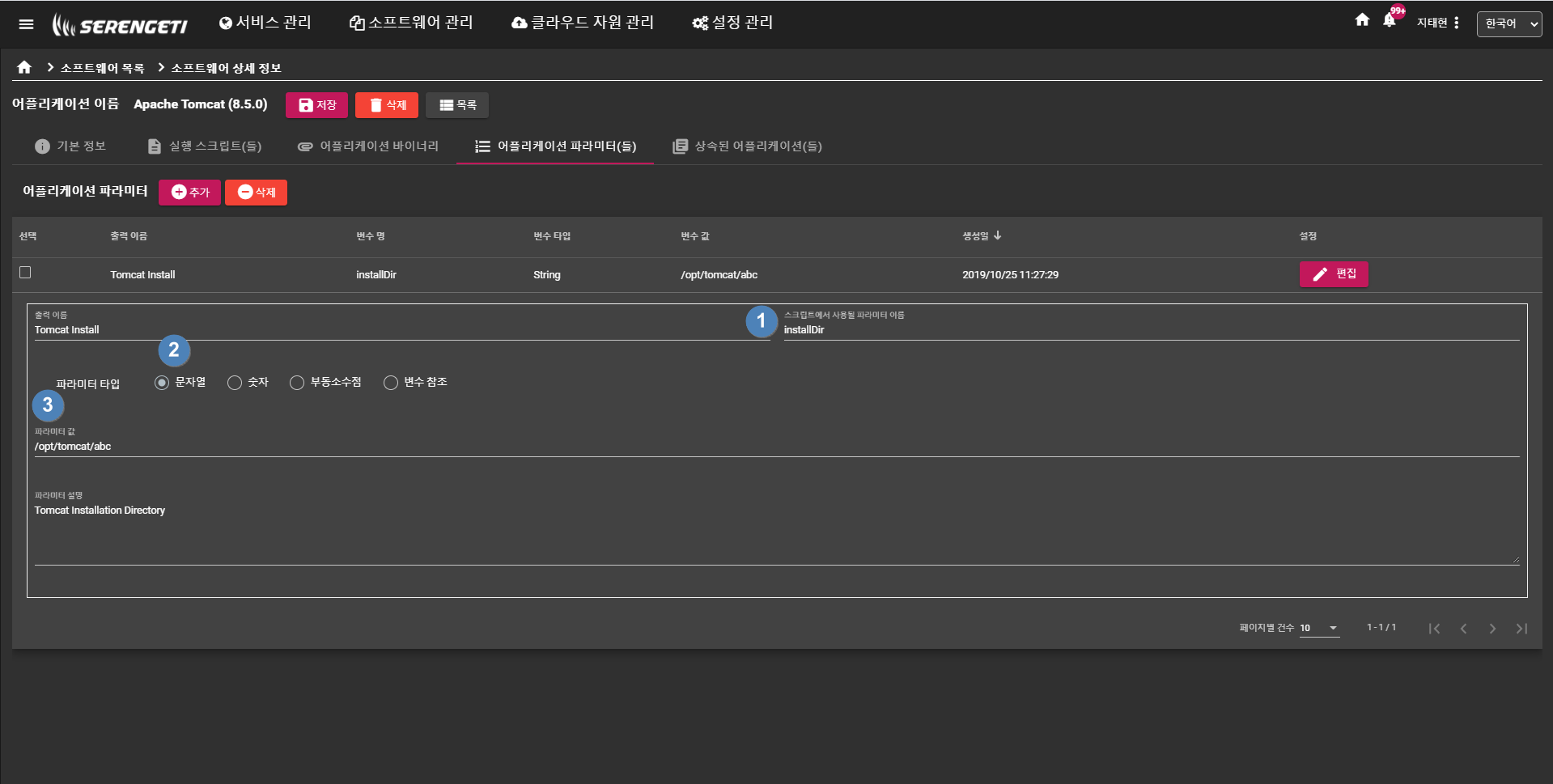Screen dimensions: 1553x784
Task: Switch to the 실행 스크립트(들) tab
Action: (x=205, y=146)
